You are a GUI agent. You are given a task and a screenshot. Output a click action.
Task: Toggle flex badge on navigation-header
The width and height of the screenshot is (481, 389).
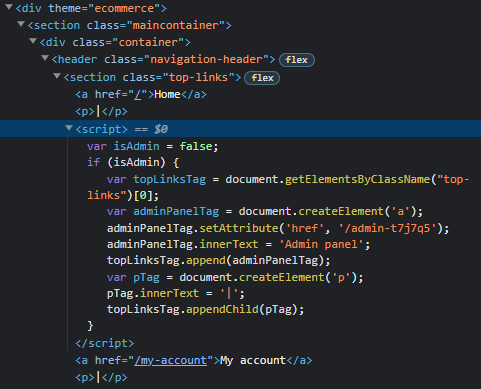click(x=297, y=60)
